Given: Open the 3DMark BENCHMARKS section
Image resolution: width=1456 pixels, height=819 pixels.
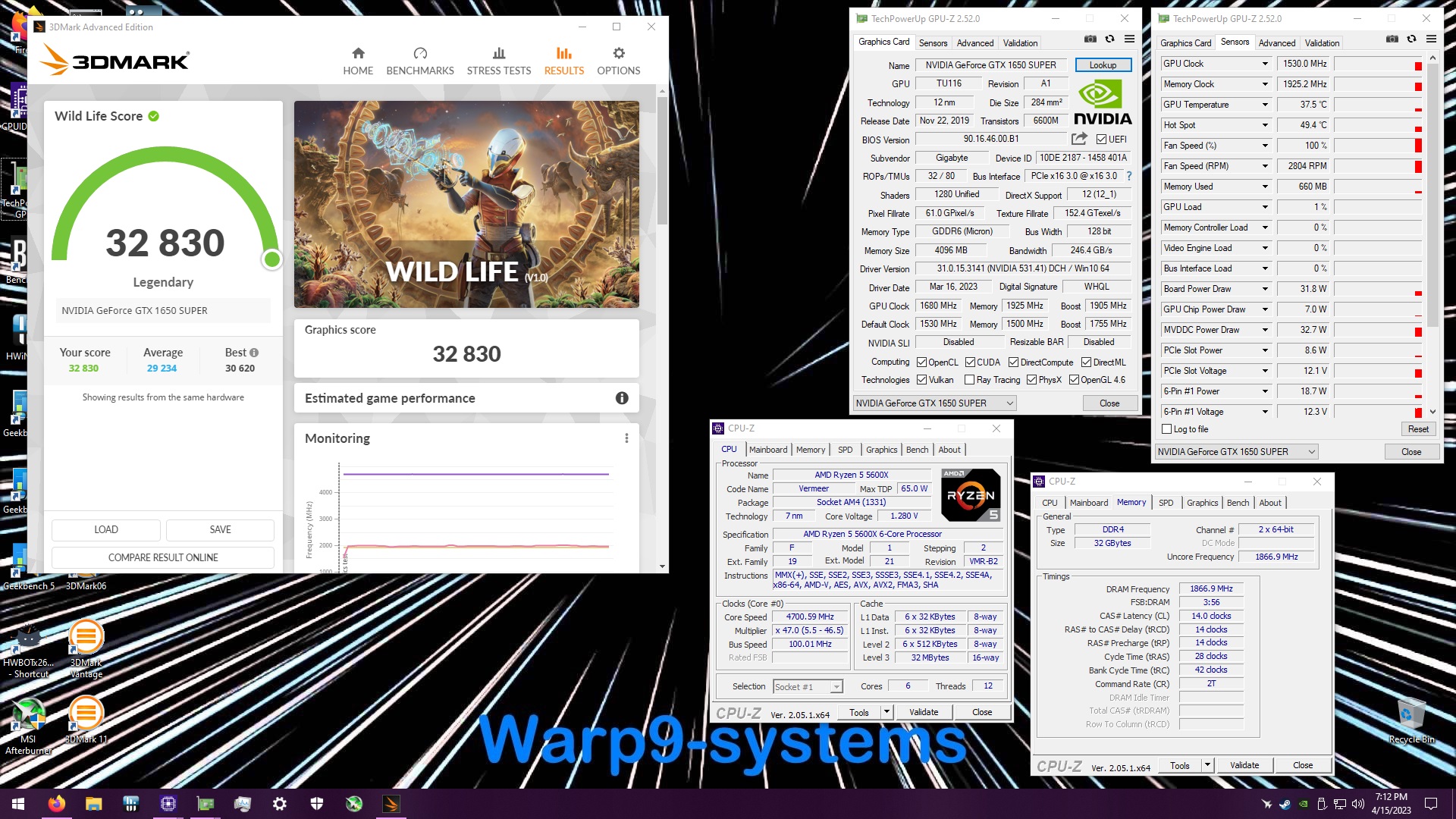Looking at the screenshot, I should point(420,61).
